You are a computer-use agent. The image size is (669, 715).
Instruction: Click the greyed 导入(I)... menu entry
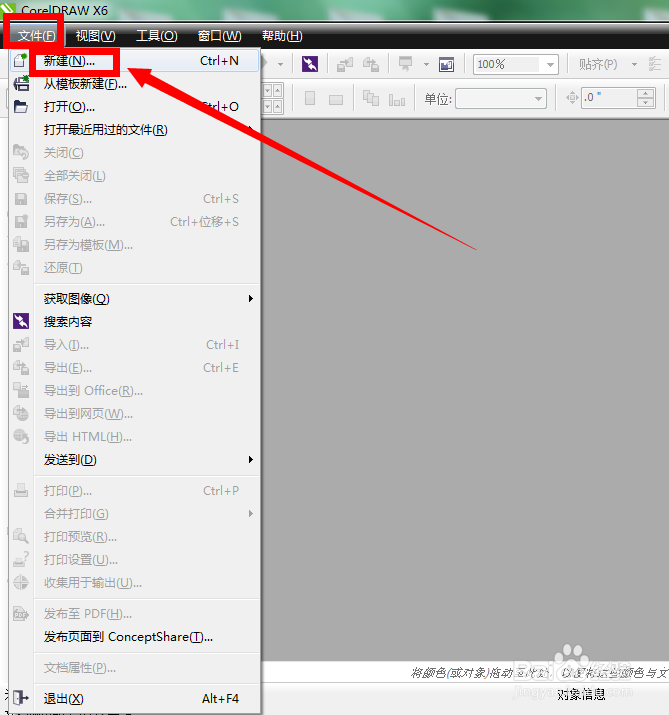(x=135, y=345)
